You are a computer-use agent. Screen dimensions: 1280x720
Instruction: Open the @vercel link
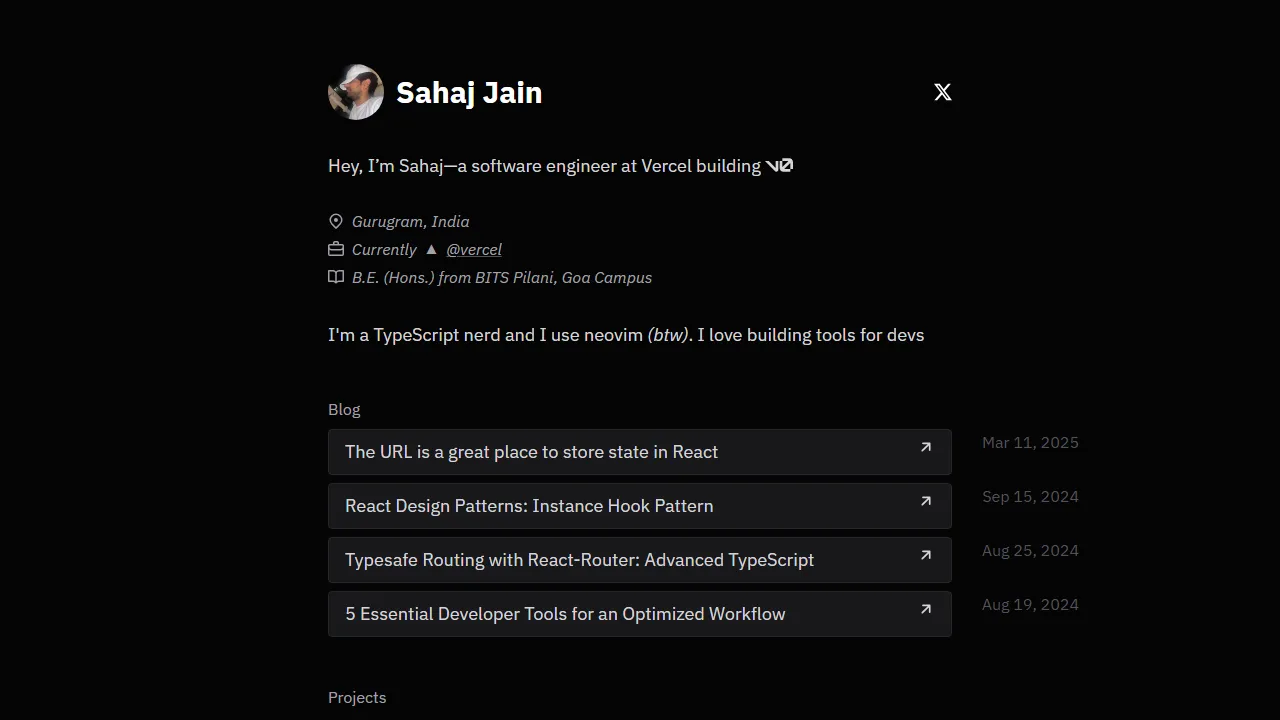pos(473,249)
